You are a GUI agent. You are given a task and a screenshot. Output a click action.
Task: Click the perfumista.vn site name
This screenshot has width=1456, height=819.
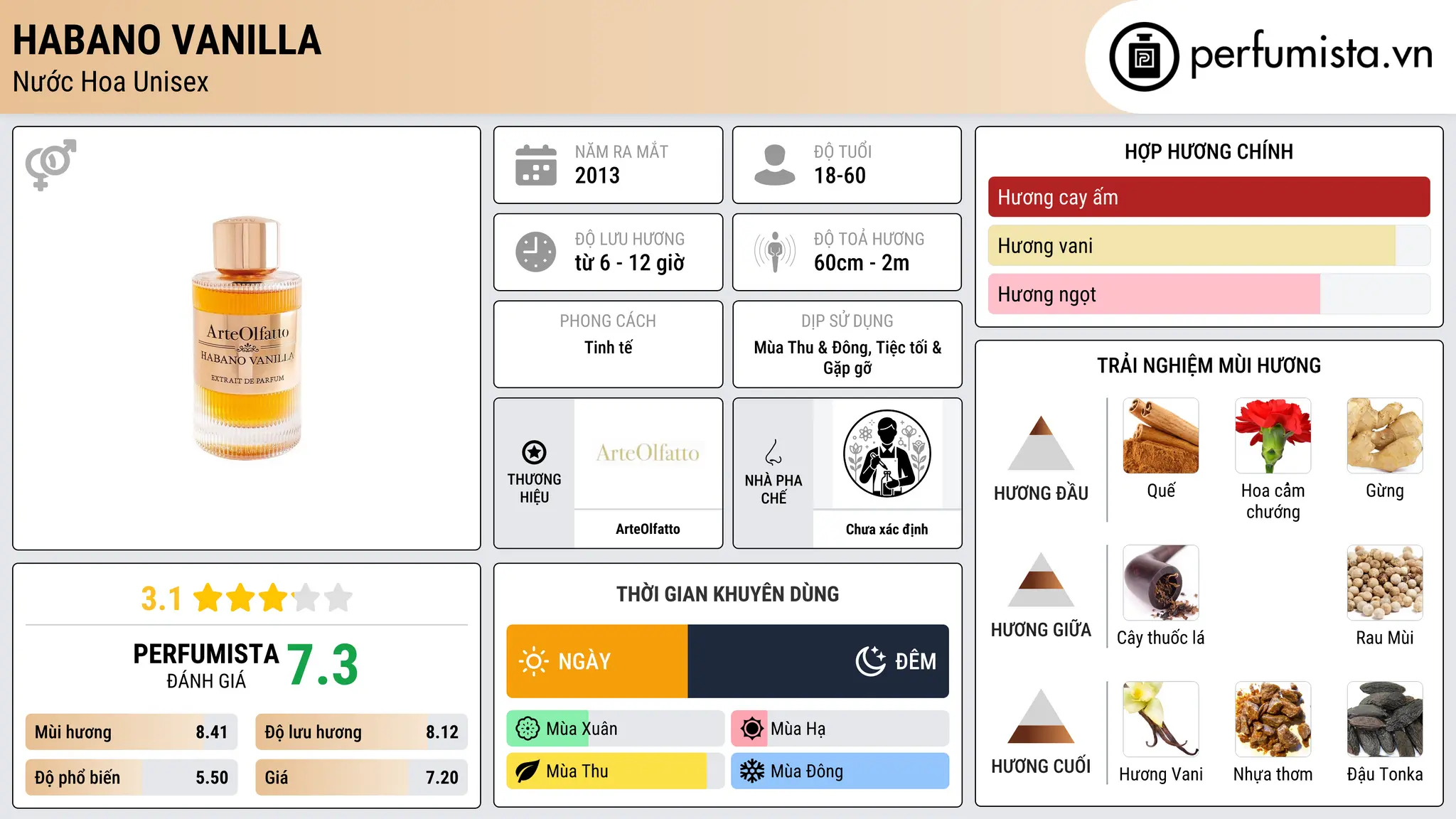pyautogui.click(x=1311, y=55)
